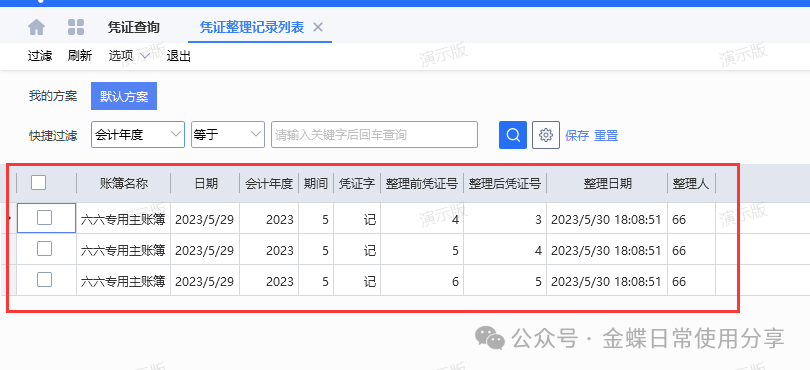Switch to the 凭证查询 tab
810x370 pixels.
[133, 27]
